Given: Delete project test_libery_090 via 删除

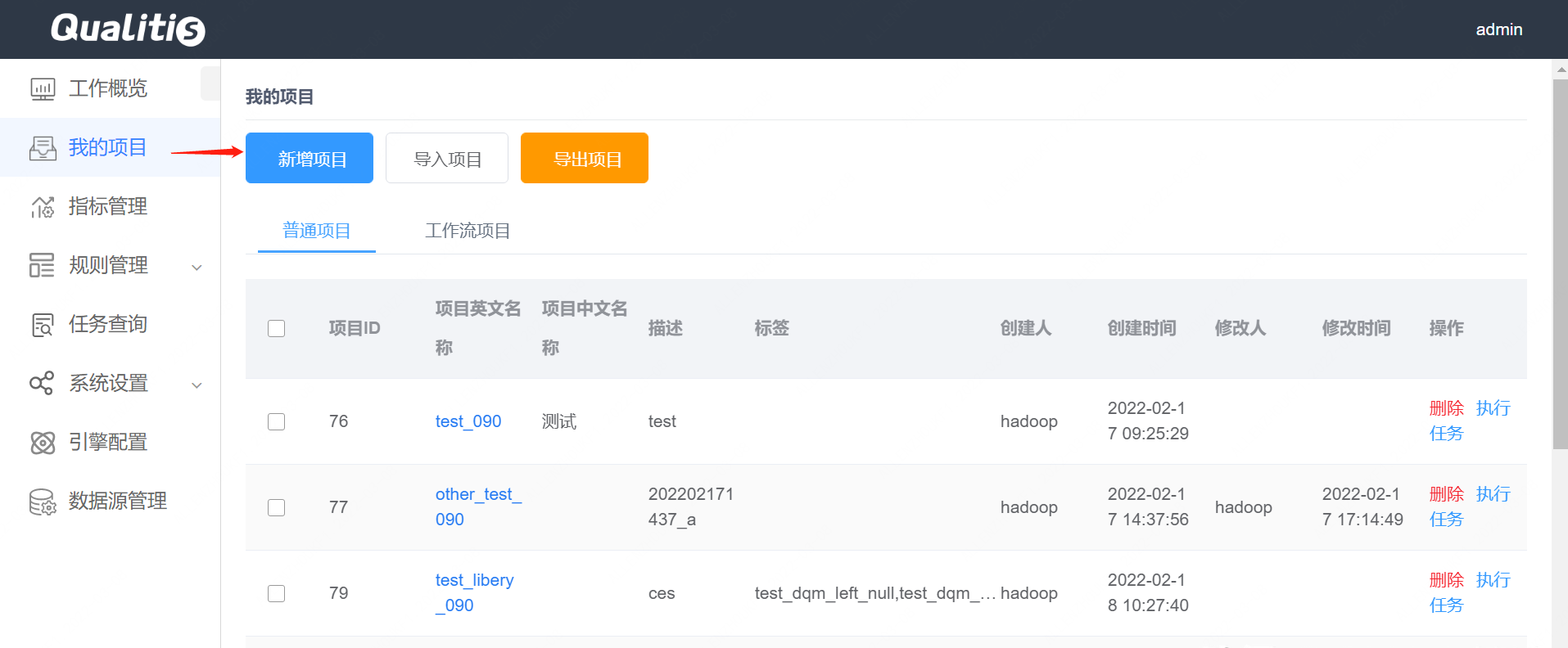Looking at the screenshot, I should (x=1446, y=580).
